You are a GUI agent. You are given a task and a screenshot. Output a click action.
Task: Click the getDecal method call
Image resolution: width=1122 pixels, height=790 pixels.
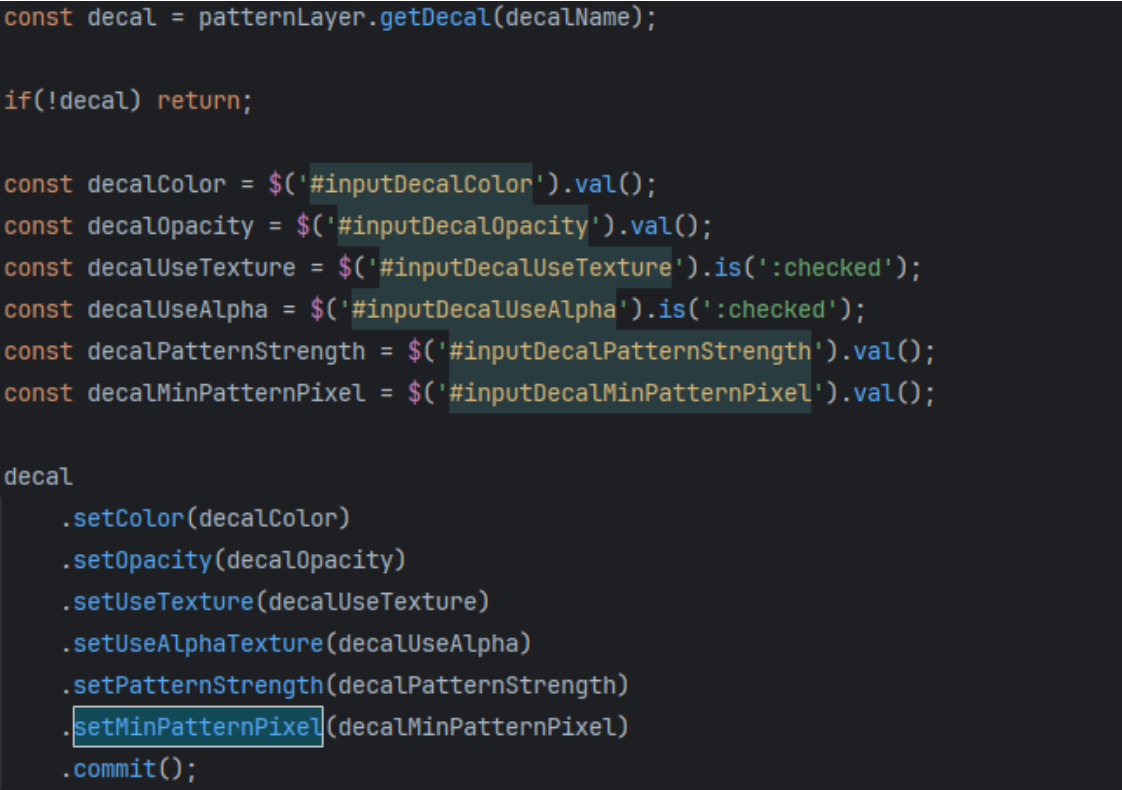point(435,17)
